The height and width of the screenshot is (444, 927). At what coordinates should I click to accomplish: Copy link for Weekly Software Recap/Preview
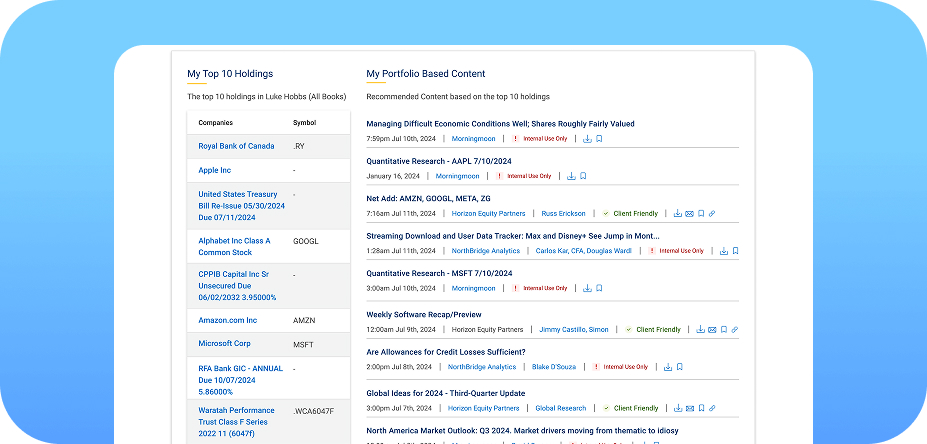click(735, 330)
